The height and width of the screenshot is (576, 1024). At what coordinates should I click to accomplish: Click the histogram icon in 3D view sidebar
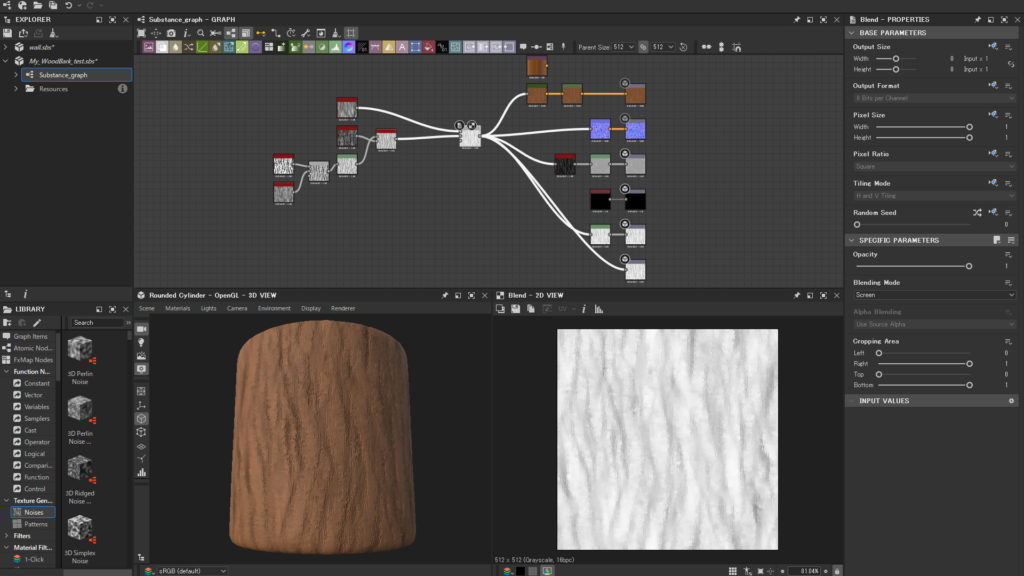pos(141,472)
